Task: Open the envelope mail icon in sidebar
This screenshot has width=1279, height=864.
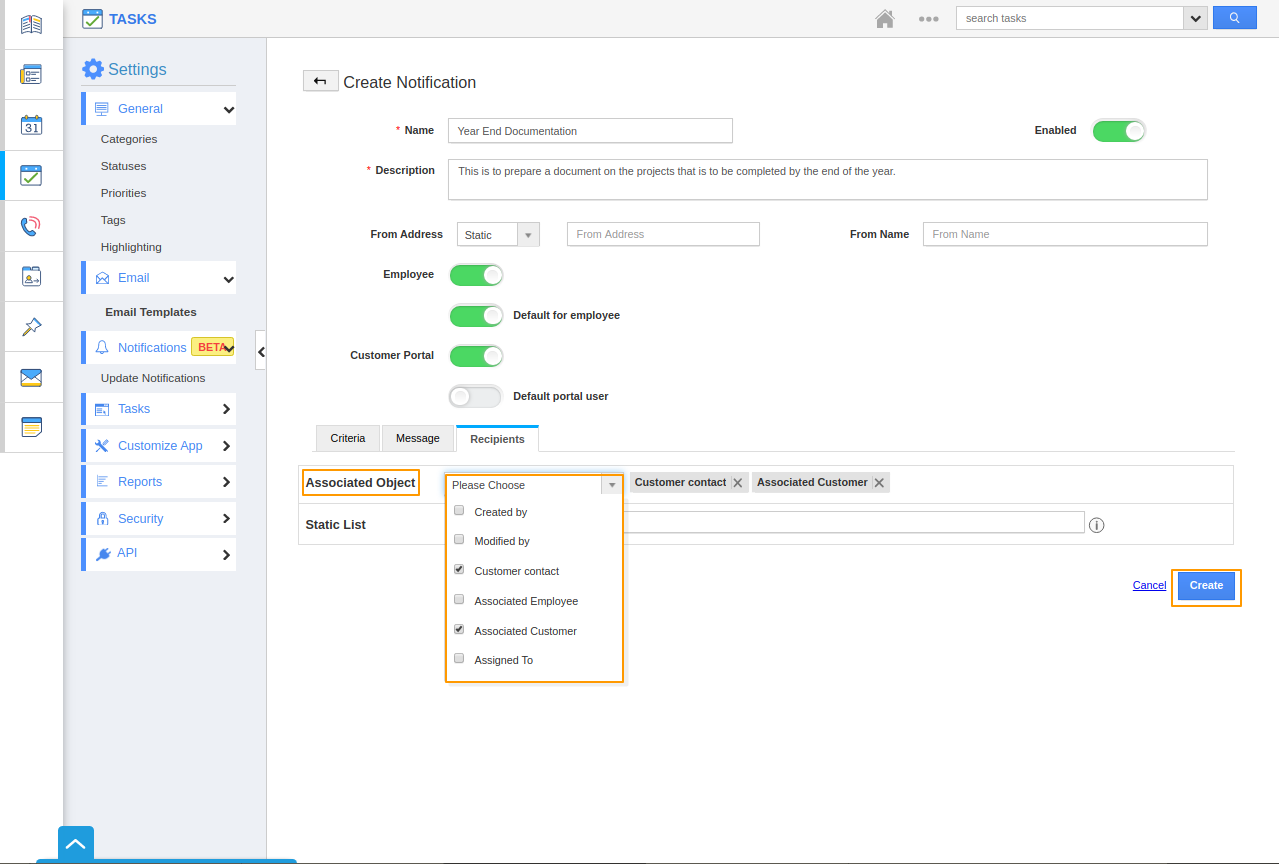Action: click(31, 377)
